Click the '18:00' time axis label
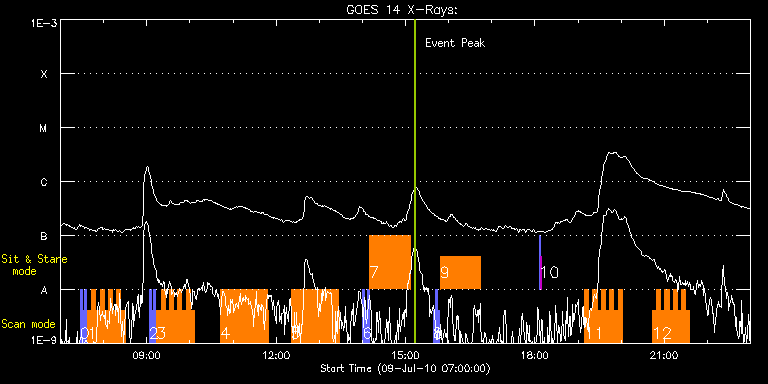The width and height of the screenshot is (768, 384). 535,355
